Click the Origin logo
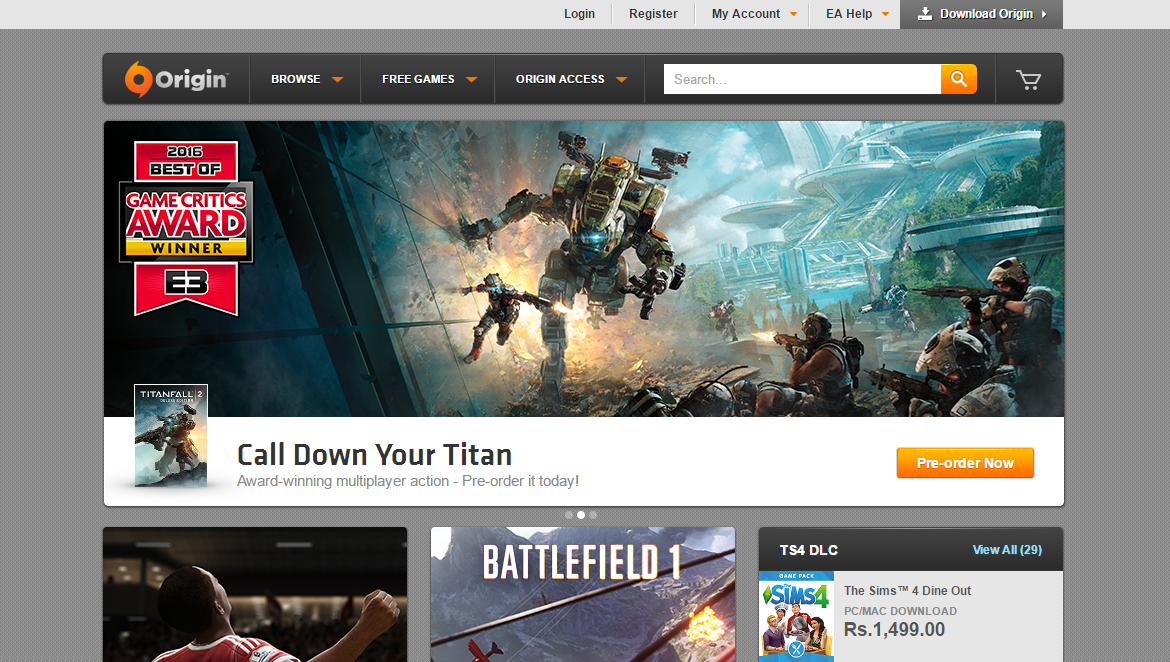This screenshot has width=1170, height=662. [x=176, y=79]
